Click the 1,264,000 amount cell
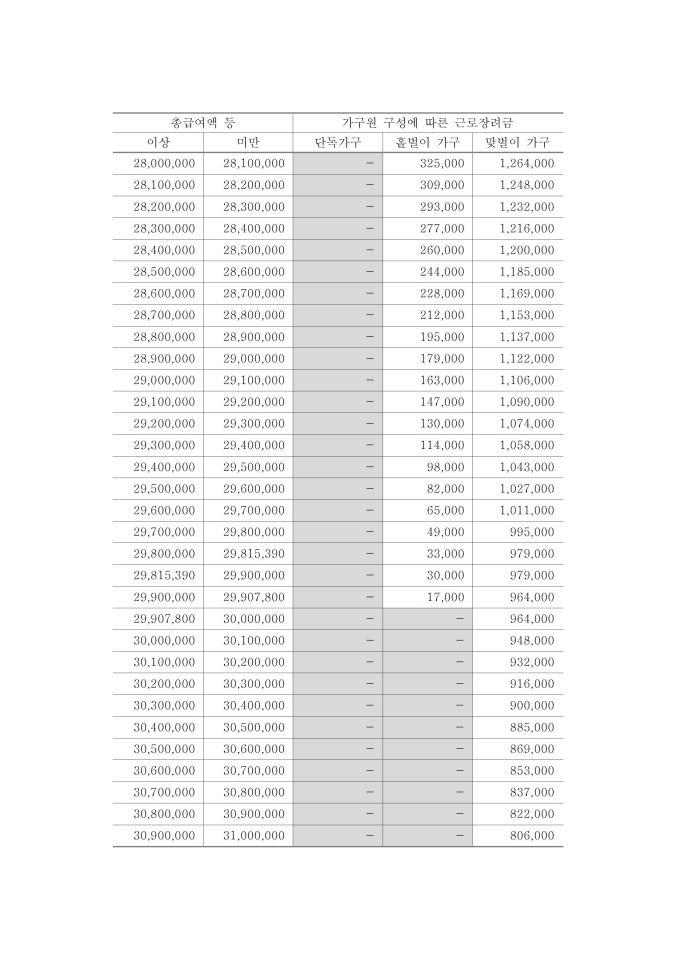The width and height of the screenshot is (680, 962). pos(527,163)
